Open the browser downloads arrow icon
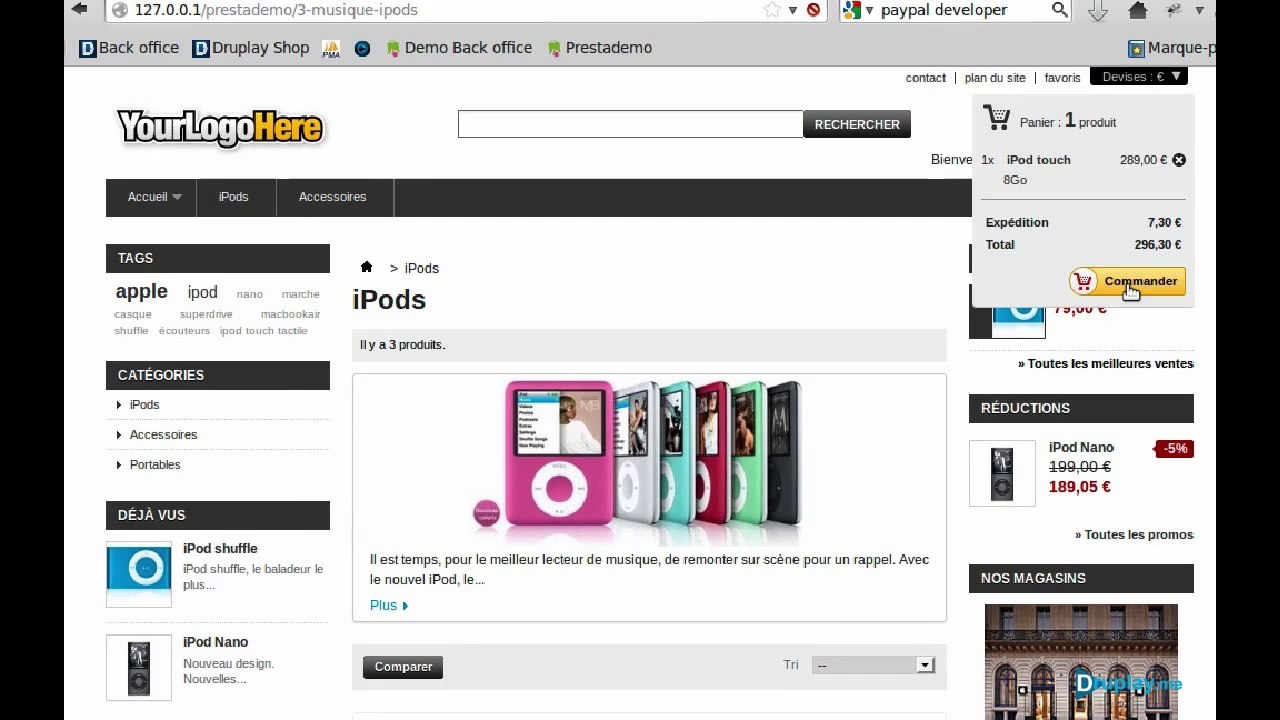 (1097, 10)
